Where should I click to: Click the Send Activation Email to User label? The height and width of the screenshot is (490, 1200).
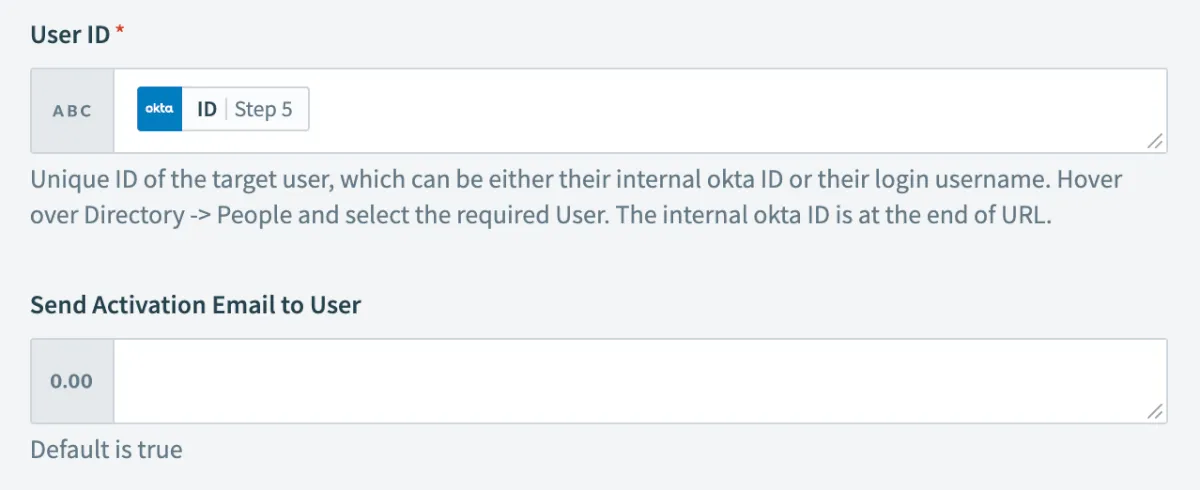(196, 305)
